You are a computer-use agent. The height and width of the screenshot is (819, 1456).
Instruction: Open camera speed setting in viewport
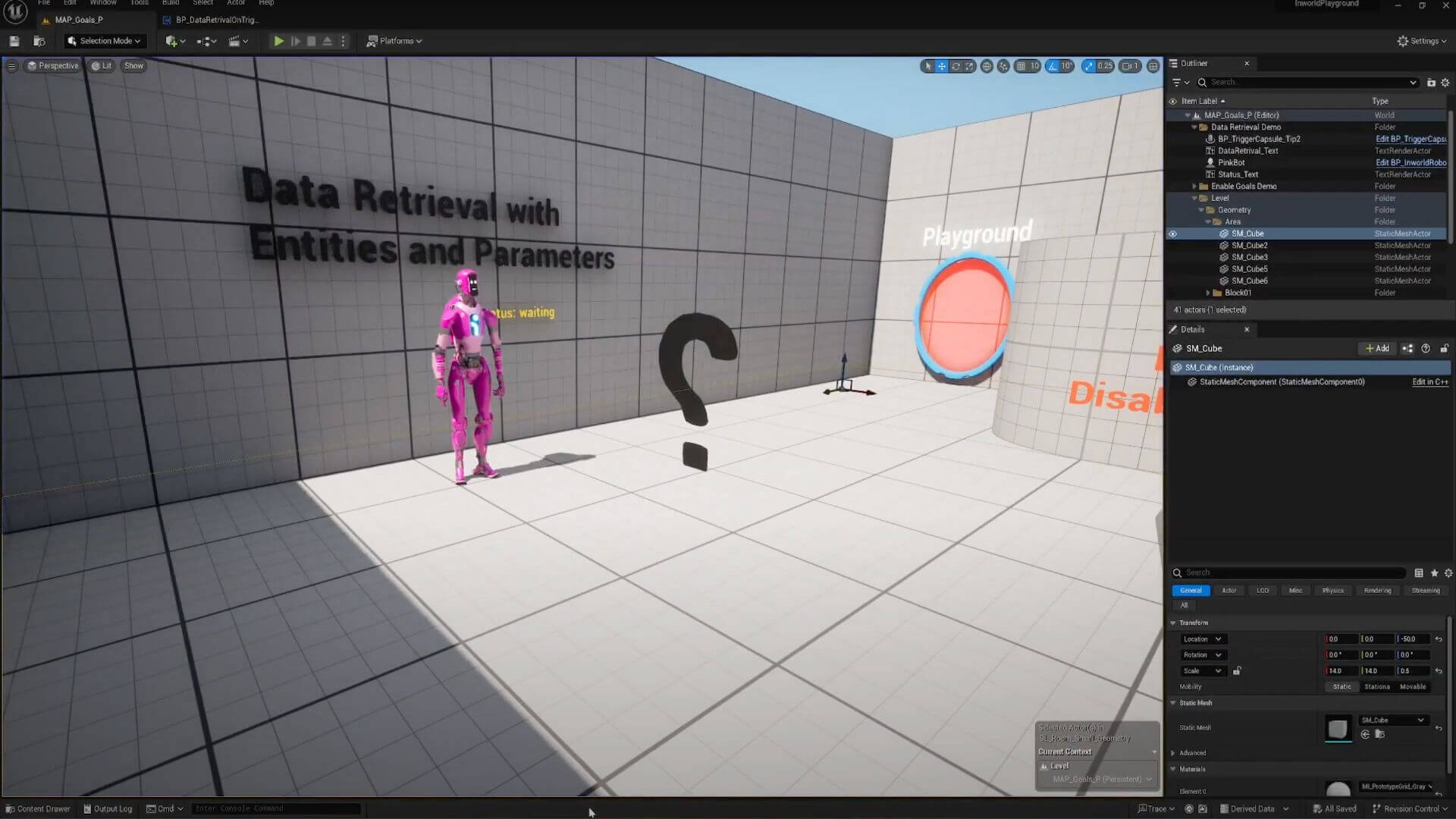[1131, 66]
